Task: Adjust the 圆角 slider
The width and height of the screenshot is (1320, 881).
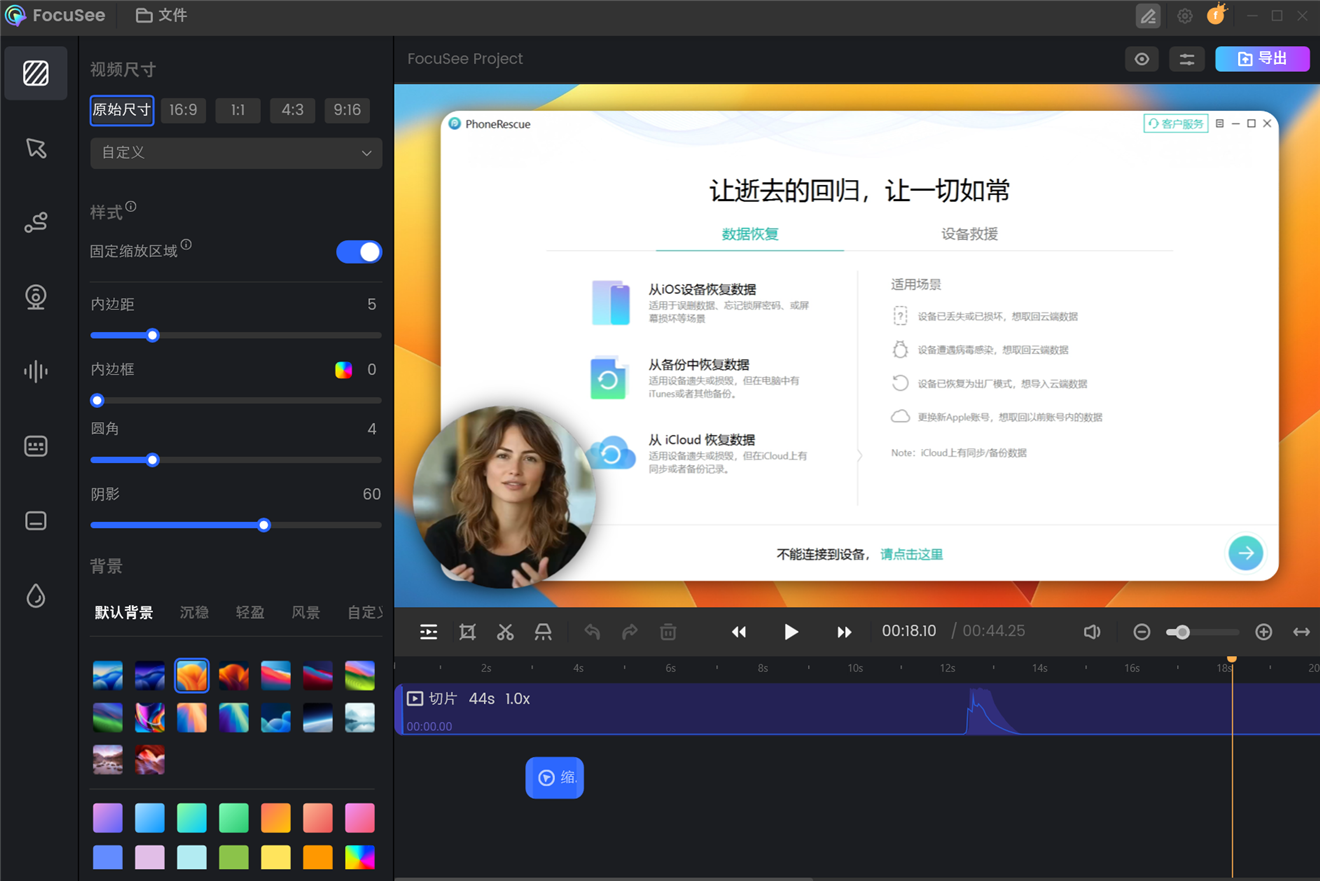Action: point(236,460)
